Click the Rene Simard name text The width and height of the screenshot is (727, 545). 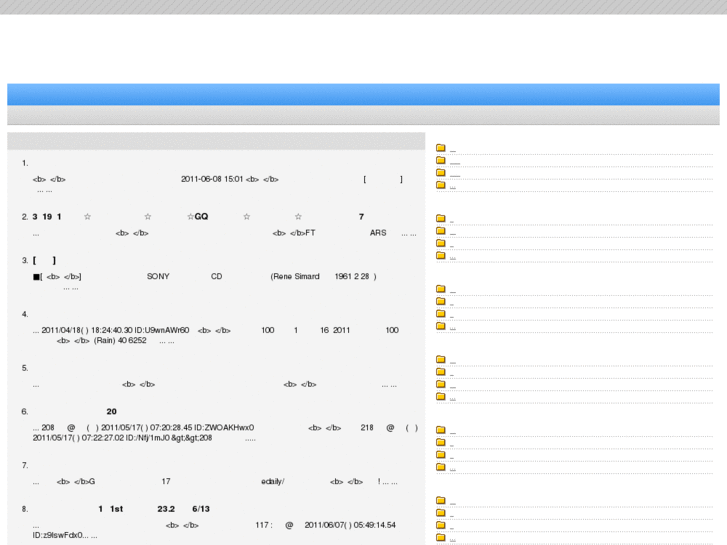tap(296, 276)
